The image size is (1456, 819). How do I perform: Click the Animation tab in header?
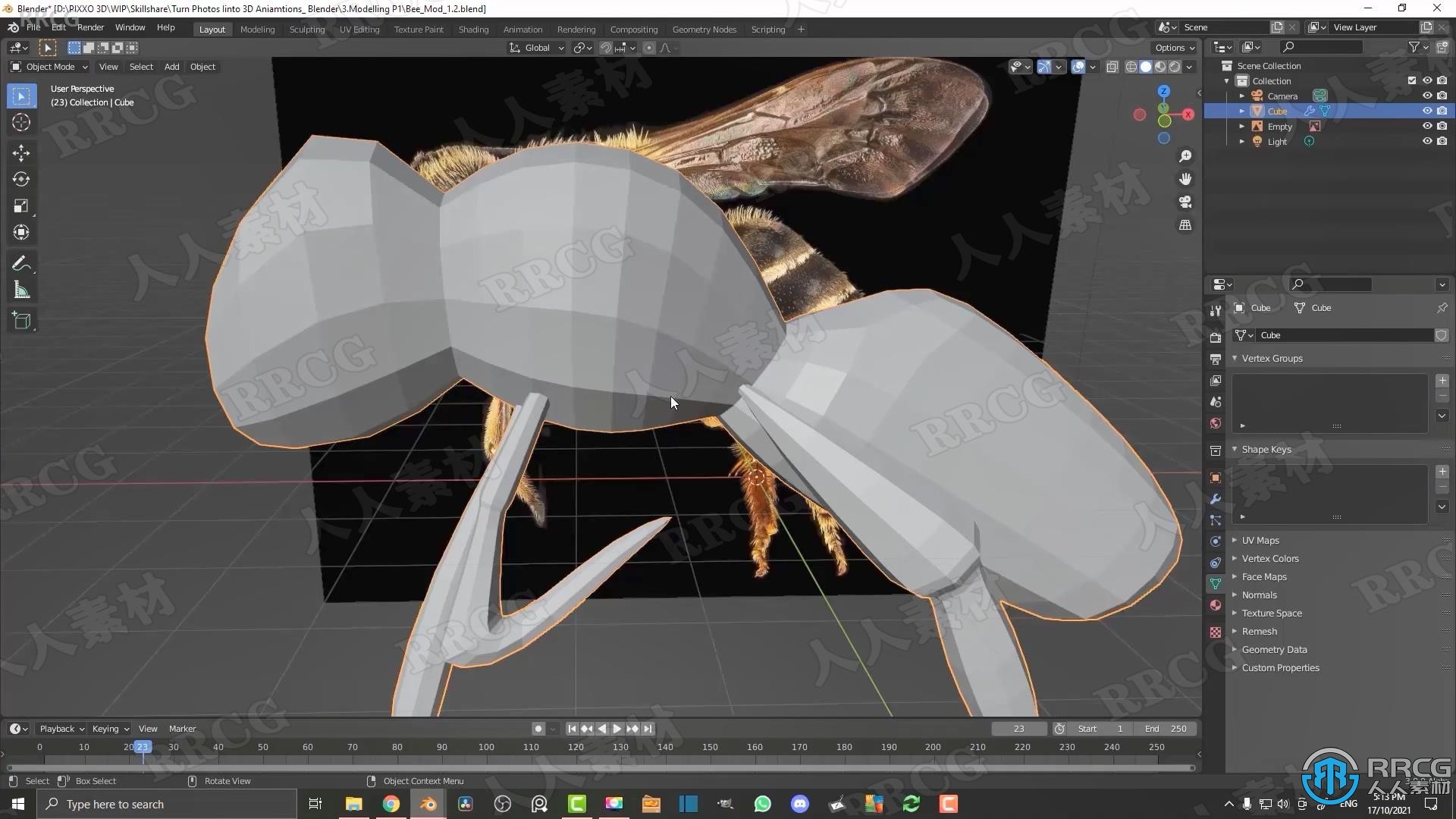[x=522, y=29]
